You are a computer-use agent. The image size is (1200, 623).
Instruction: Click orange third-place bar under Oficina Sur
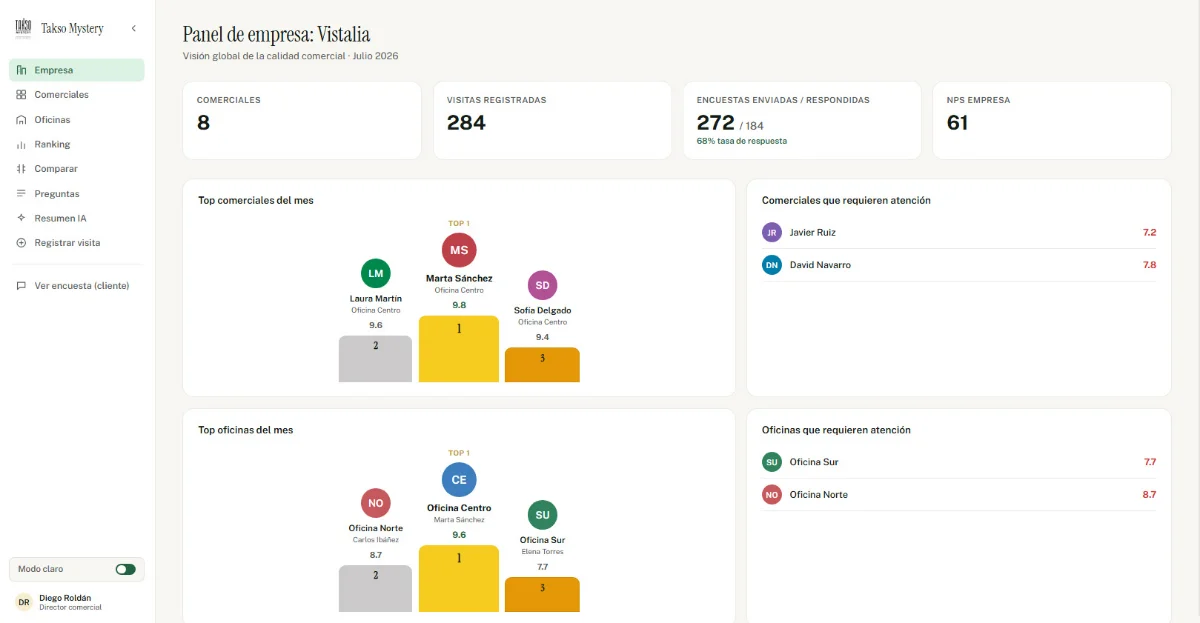point(542,595)
